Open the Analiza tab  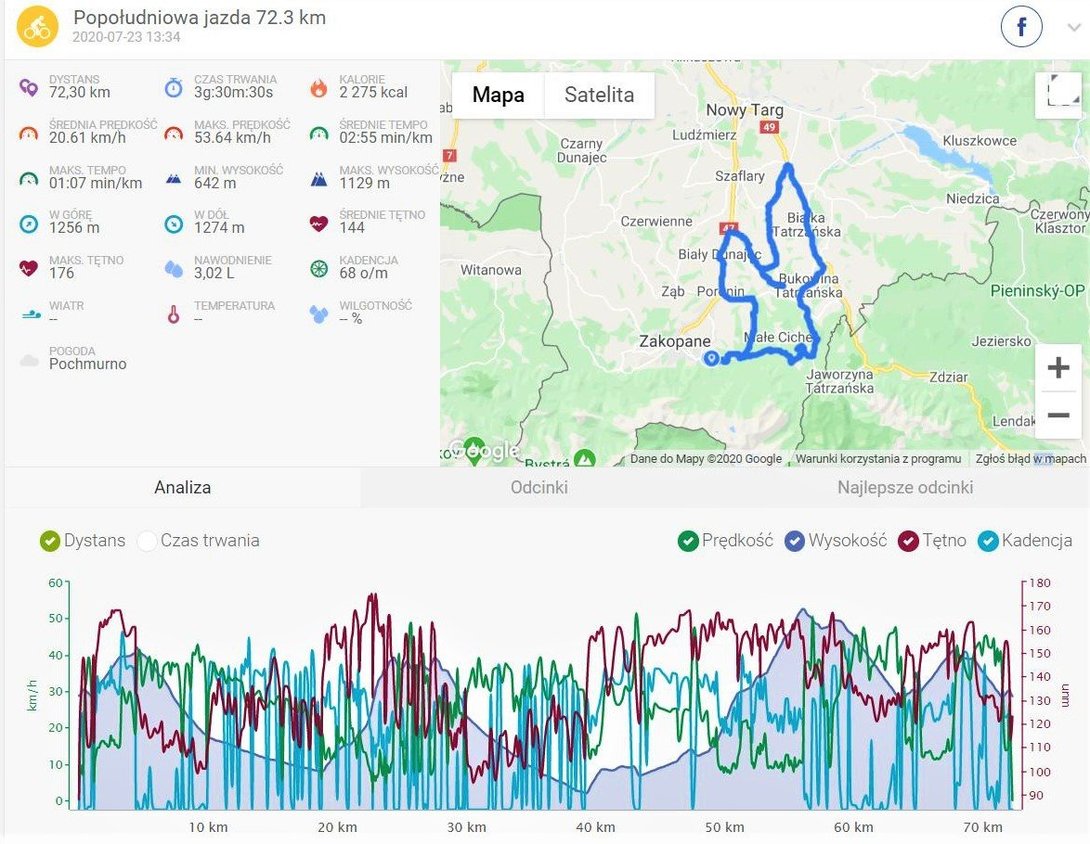click(183, 487)
